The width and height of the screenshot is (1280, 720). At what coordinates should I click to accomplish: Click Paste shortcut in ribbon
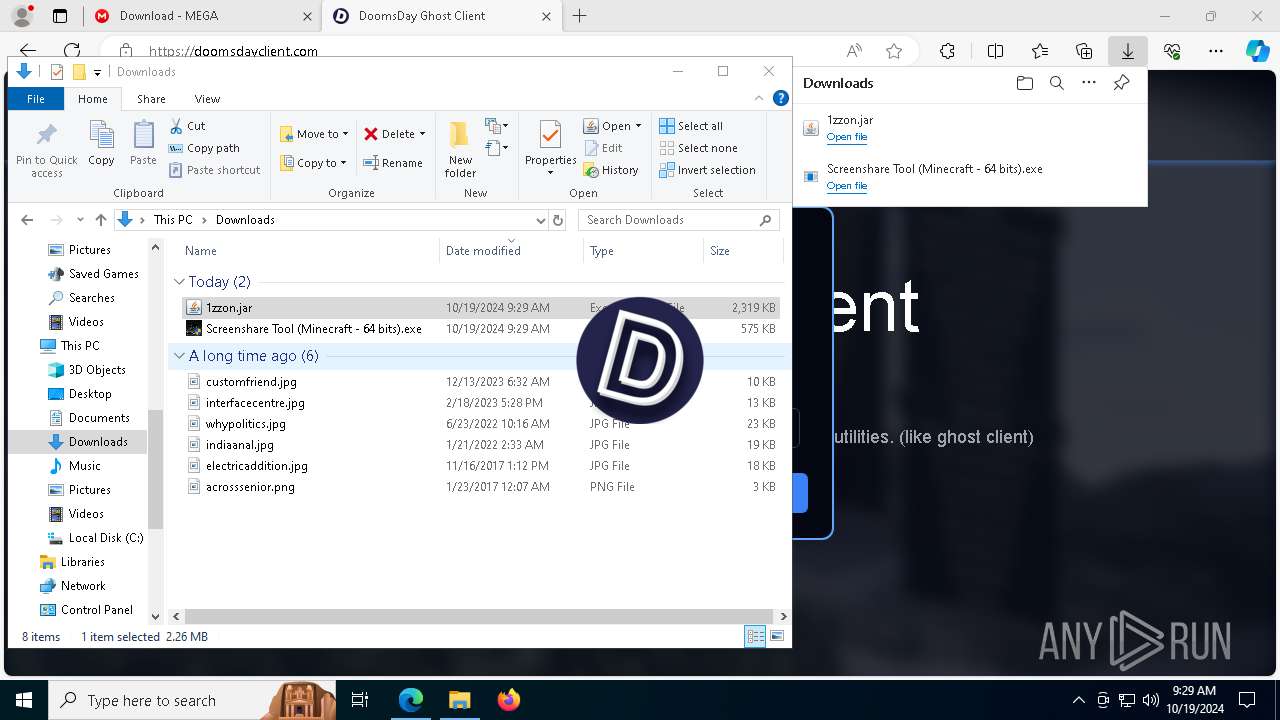215,170
